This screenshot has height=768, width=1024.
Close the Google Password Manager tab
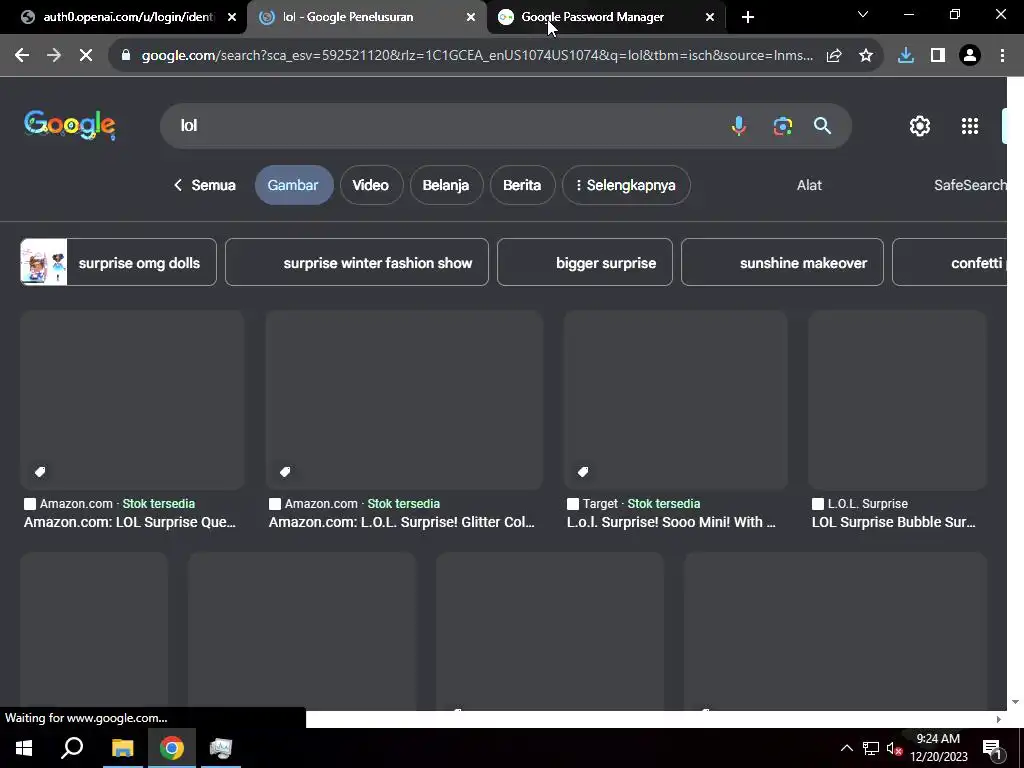(710, 17)
